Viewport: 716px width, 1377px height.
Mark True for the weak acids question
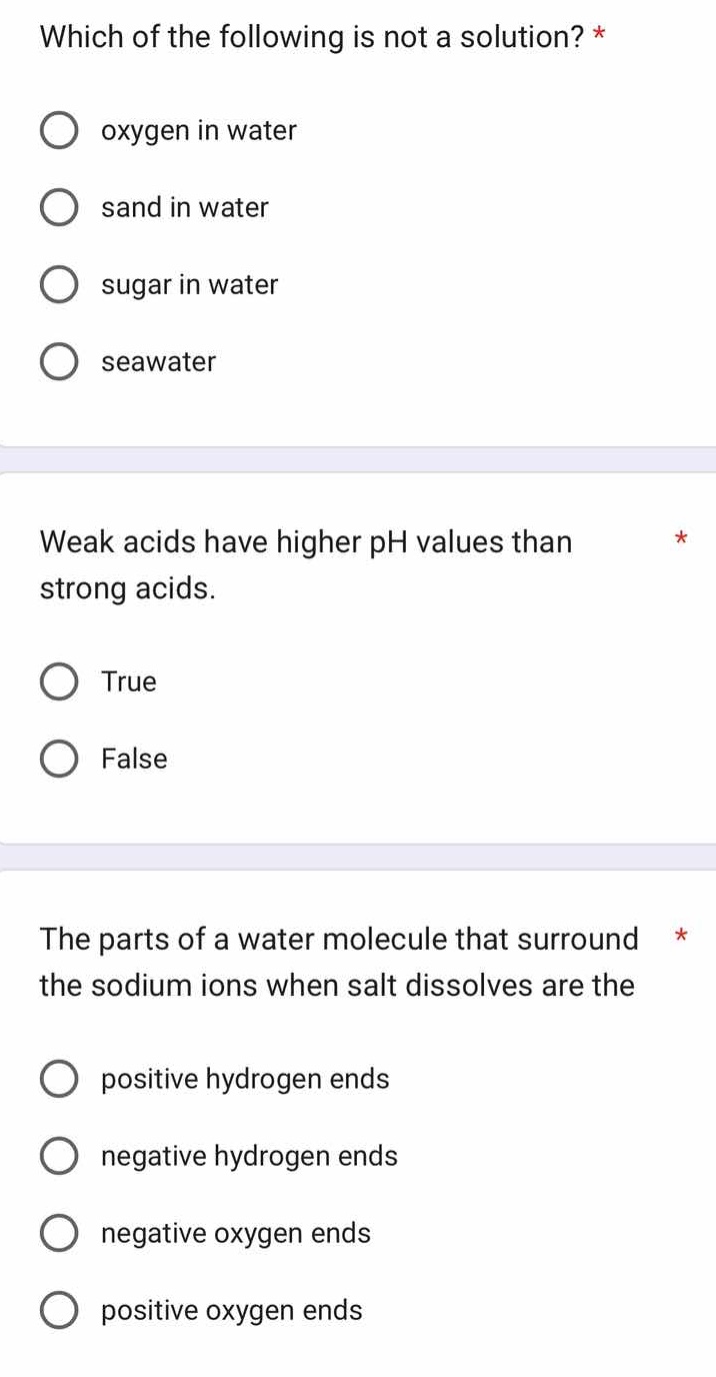(x=58, y=681)
